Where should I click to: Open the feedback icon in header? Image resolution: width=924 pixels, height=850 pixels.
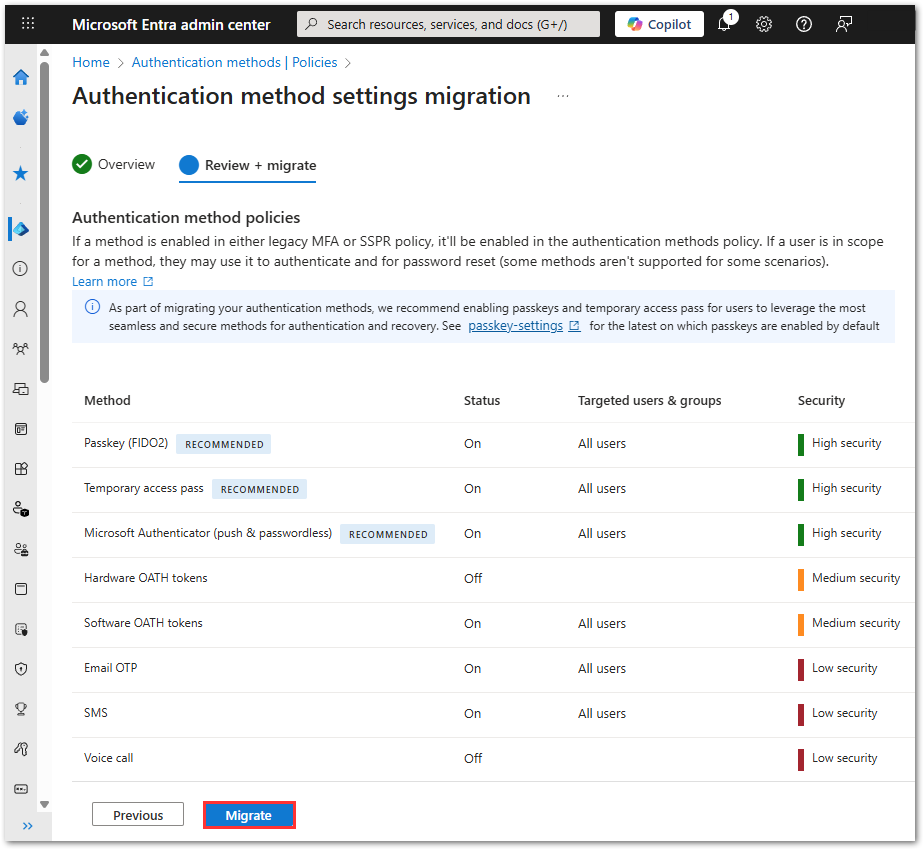[844, 24]
